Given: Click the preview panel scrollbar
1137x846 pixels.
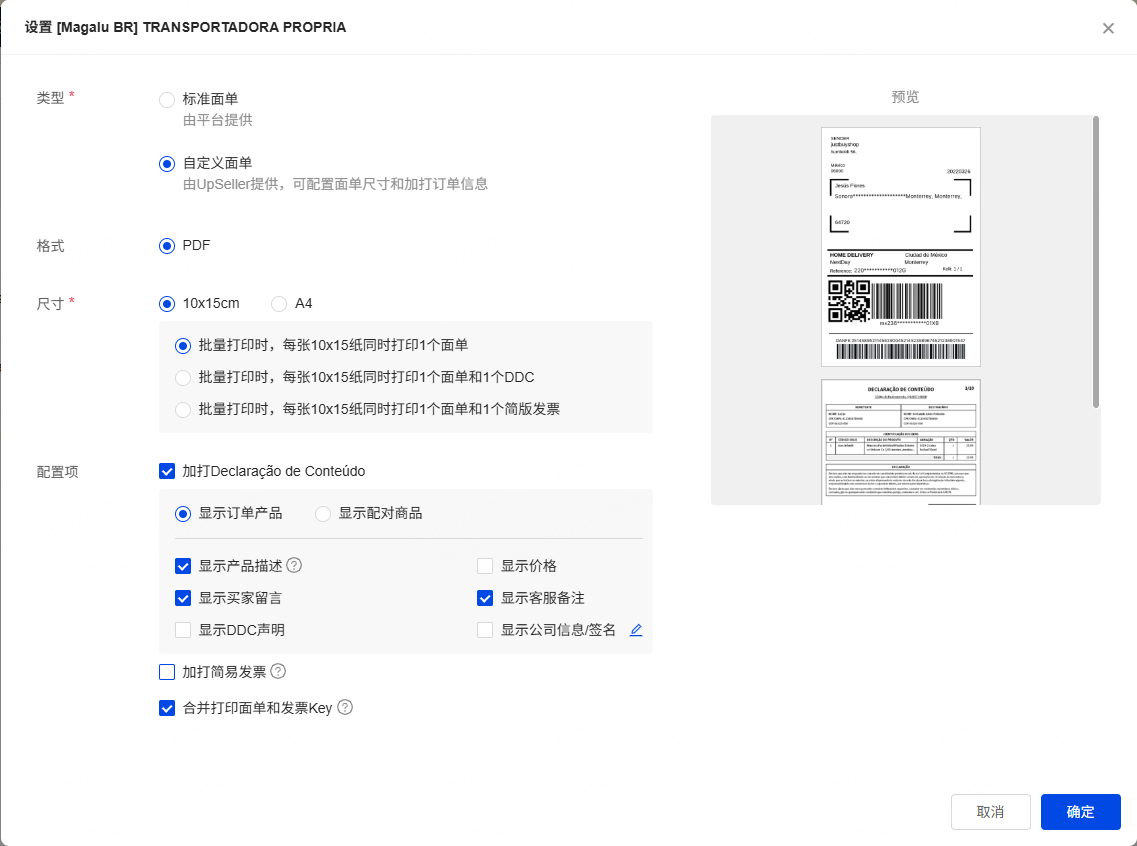Looking at the screenshot, I should click(1096, 262).
